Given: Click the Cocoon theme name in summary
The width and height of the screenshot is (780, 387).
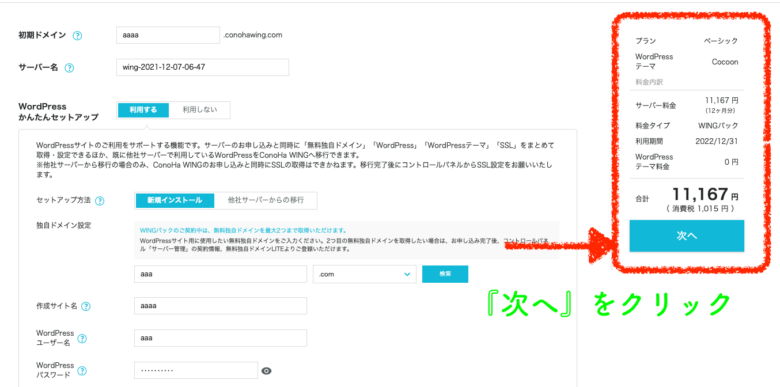Looking at the screenshot, I should (724, 62).
